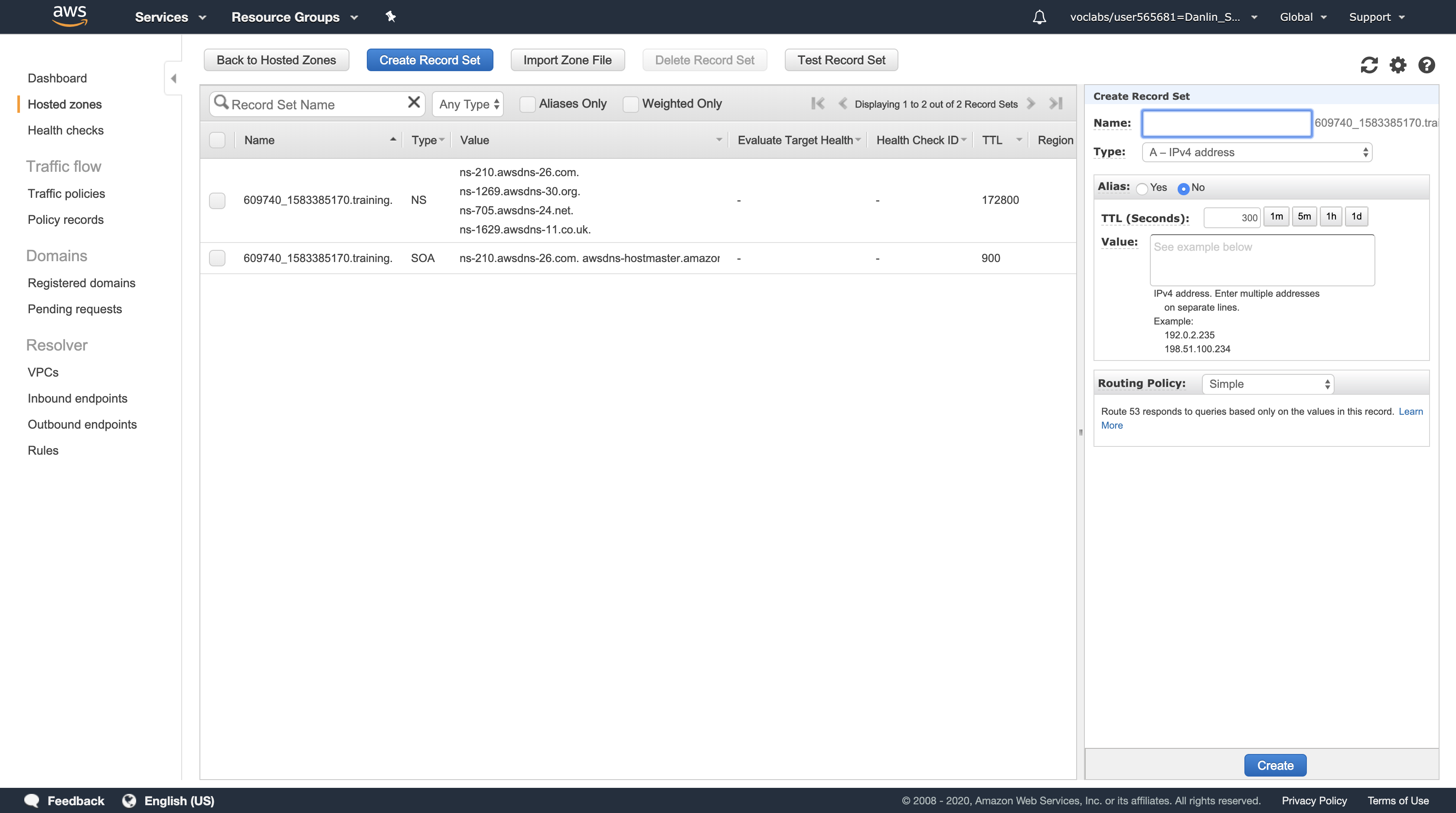The height and width of the screenshot is (813, 1456).
Task: Collapse the left navigation pane arrow
Action: [173, 78]
